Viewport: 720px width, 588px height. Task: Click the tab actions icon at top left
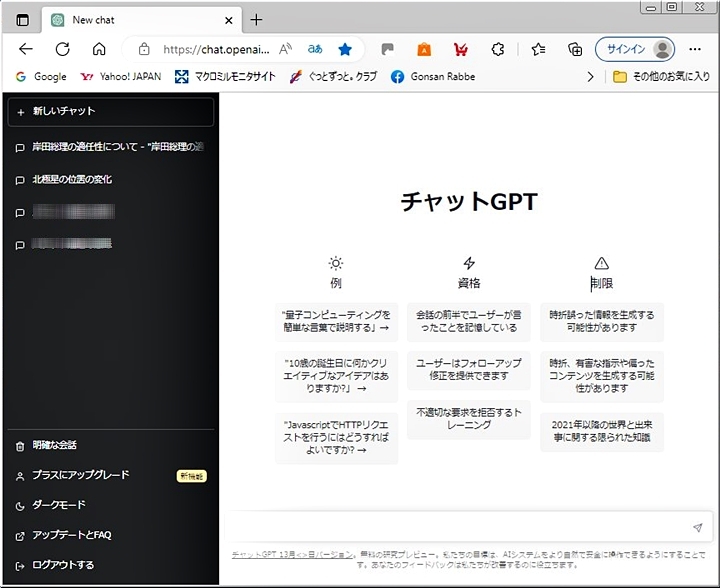[x=23, y=20]
